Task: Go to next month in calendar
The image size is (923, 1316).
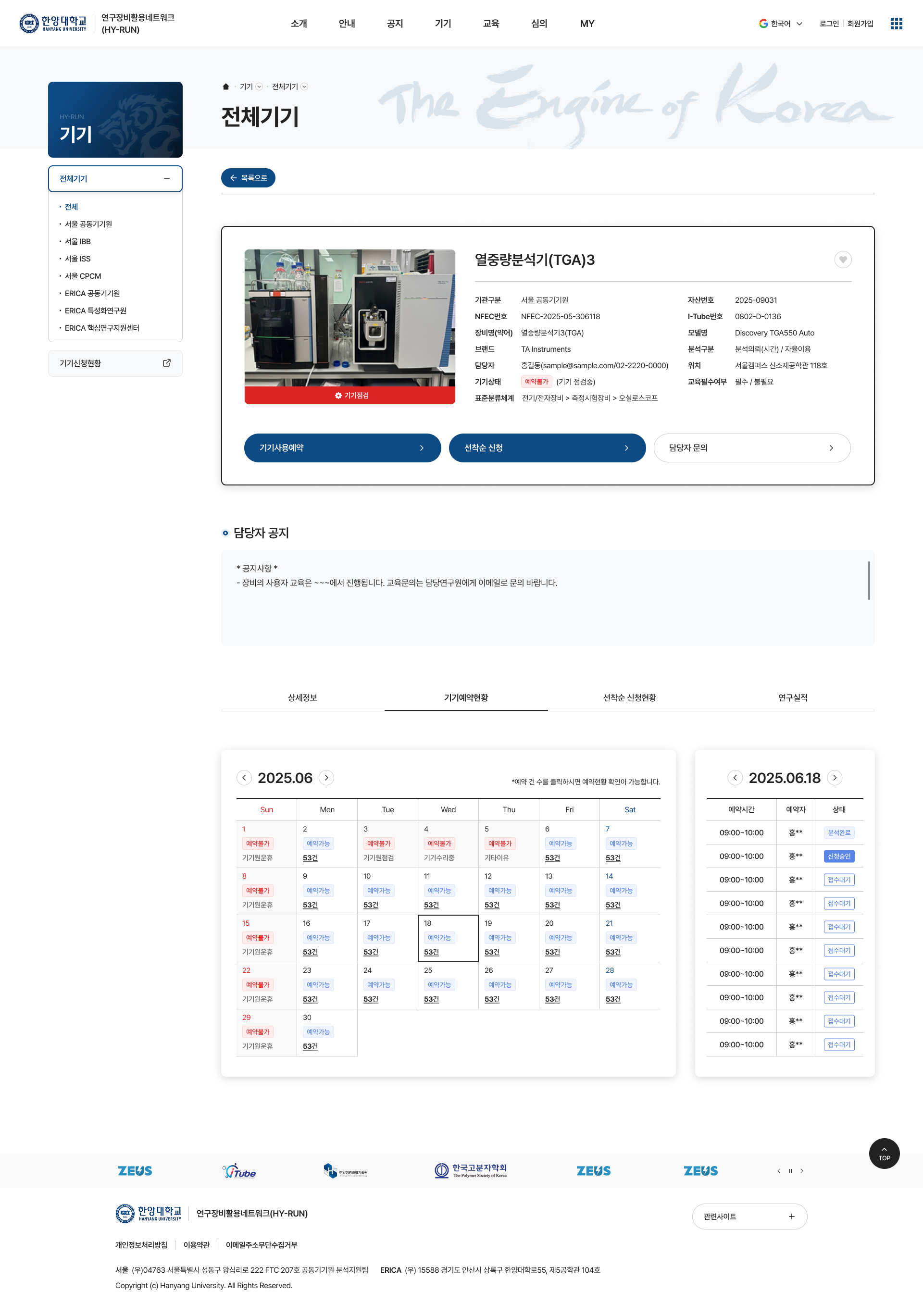Action: [326, 778]
